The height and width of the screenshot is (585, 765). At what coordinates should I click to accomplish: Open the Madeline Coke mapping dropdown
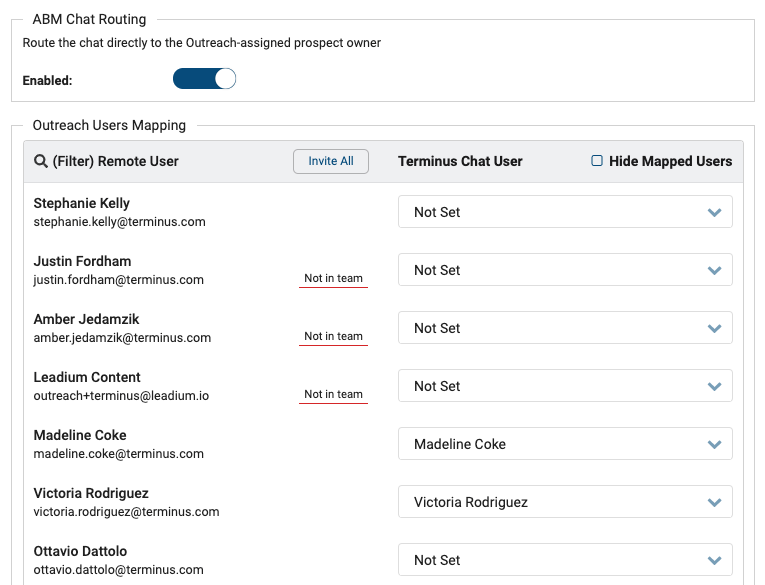click(x=565, y=444)
